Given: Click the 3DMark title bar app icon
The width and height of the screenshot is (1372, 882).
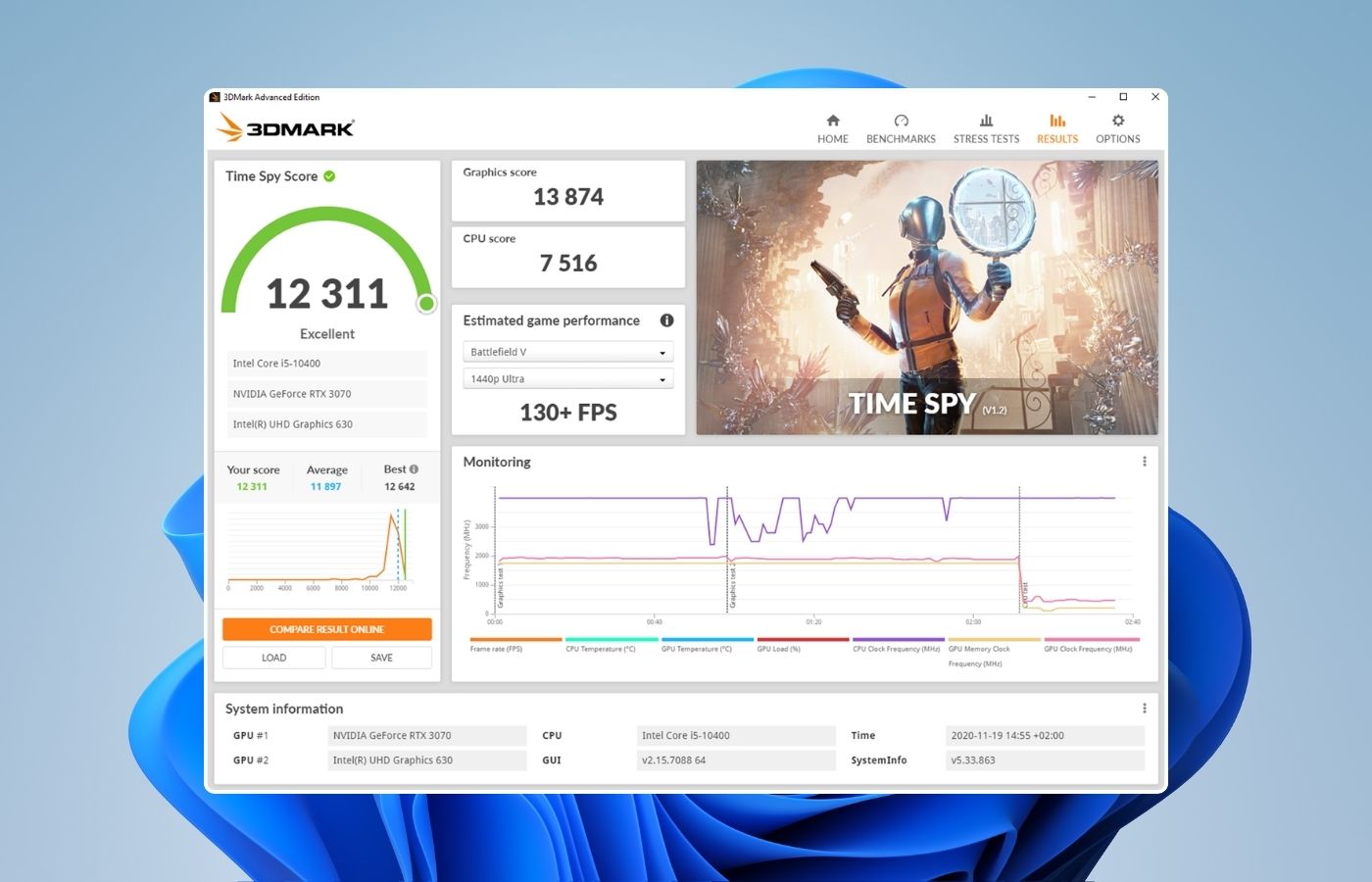Looking at the screenshot, I should click(215, 97).
